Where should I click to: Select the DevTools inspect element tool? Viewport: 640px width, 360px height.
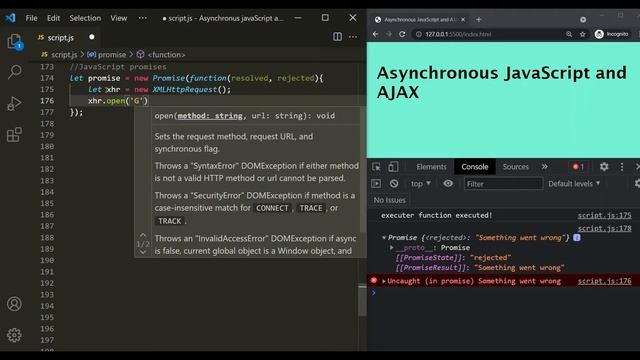pos(376,167)
